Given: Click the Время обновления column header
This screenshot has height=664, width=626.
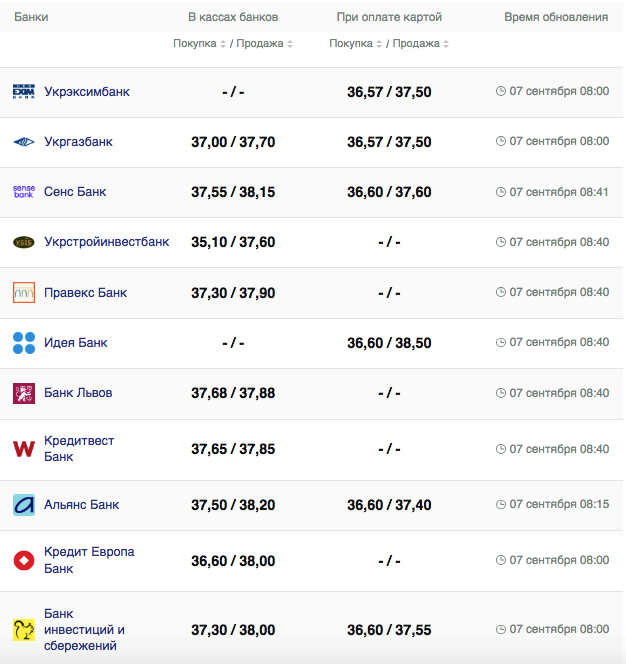Looking at the screenshot, I should [556, 18].
